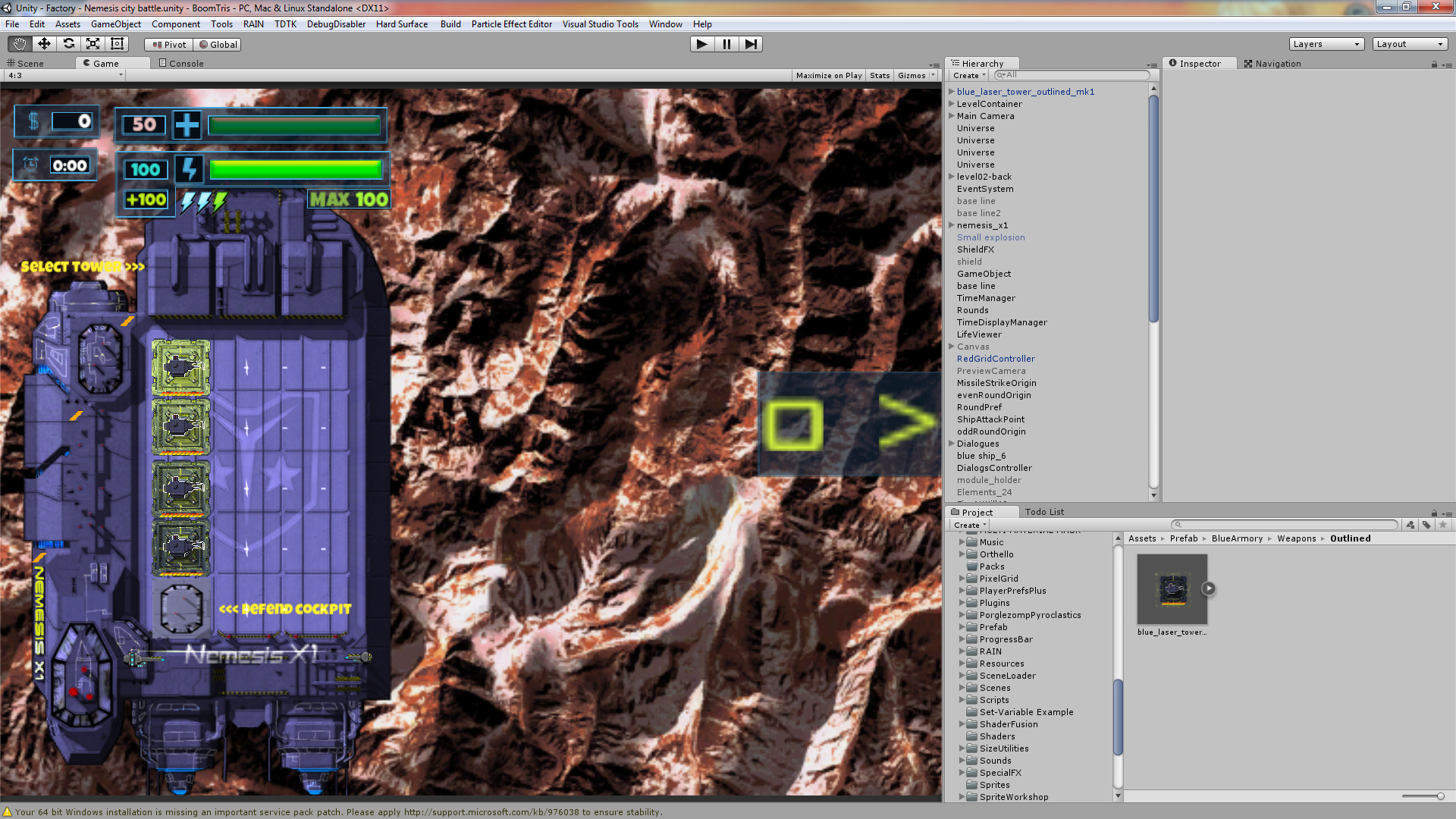Expand Main Camera in Hierarchy
Image resolution: width=1456 pixels, height=819 pixels.
click(952, 116)
